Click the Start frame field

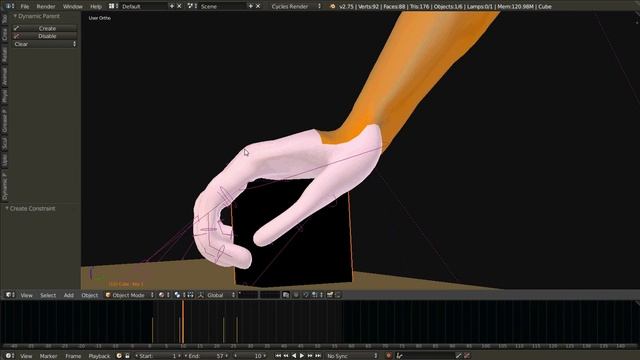(158, 356)
